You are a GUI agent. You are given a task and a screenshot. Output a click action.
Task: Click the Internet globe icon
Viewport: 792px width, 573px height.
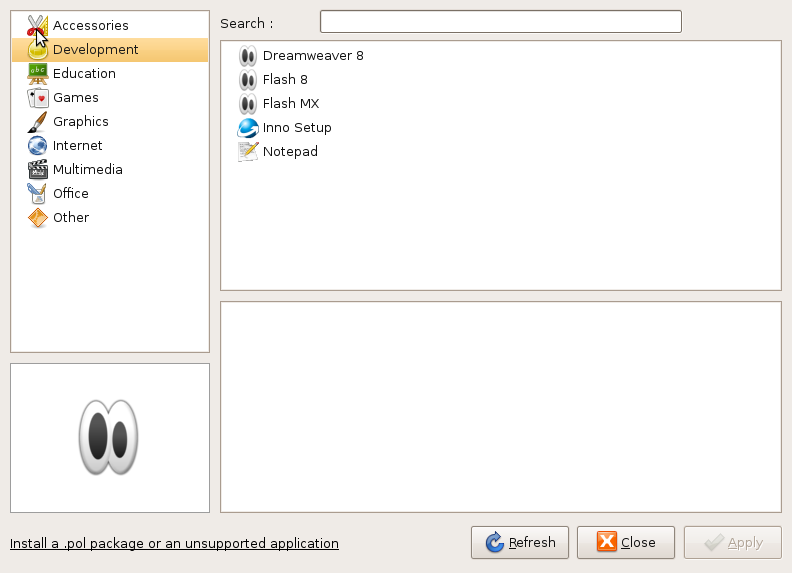pos(37,146)
